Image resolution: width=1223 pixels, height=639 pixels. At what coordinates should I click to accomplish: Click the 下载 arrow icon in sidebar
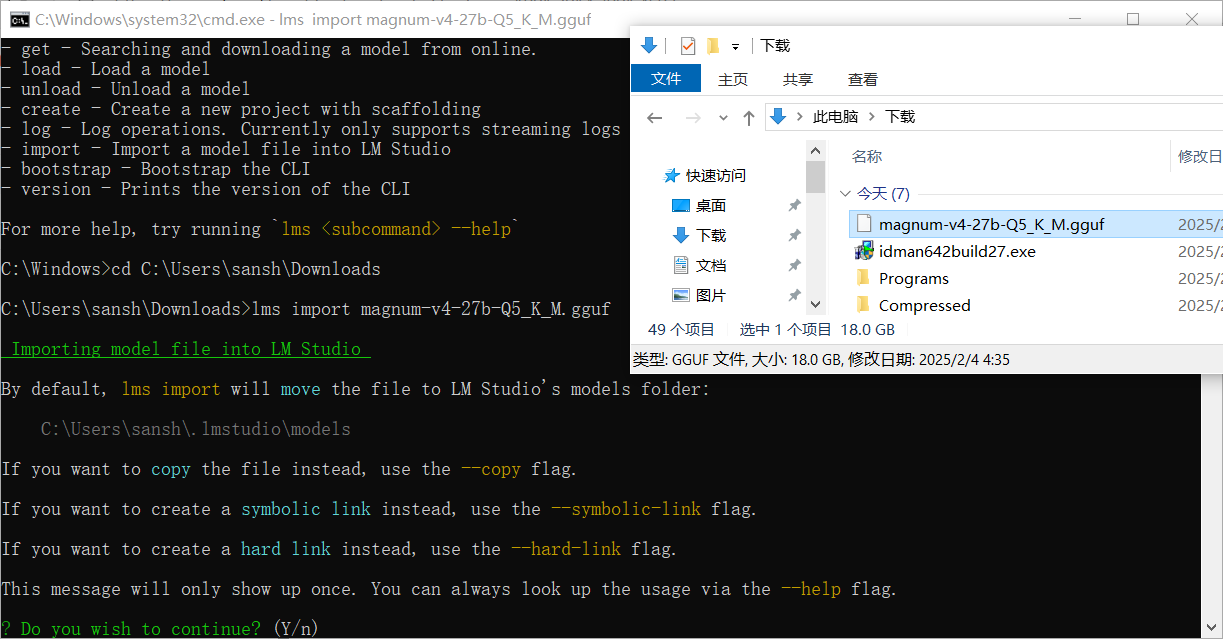681,235
